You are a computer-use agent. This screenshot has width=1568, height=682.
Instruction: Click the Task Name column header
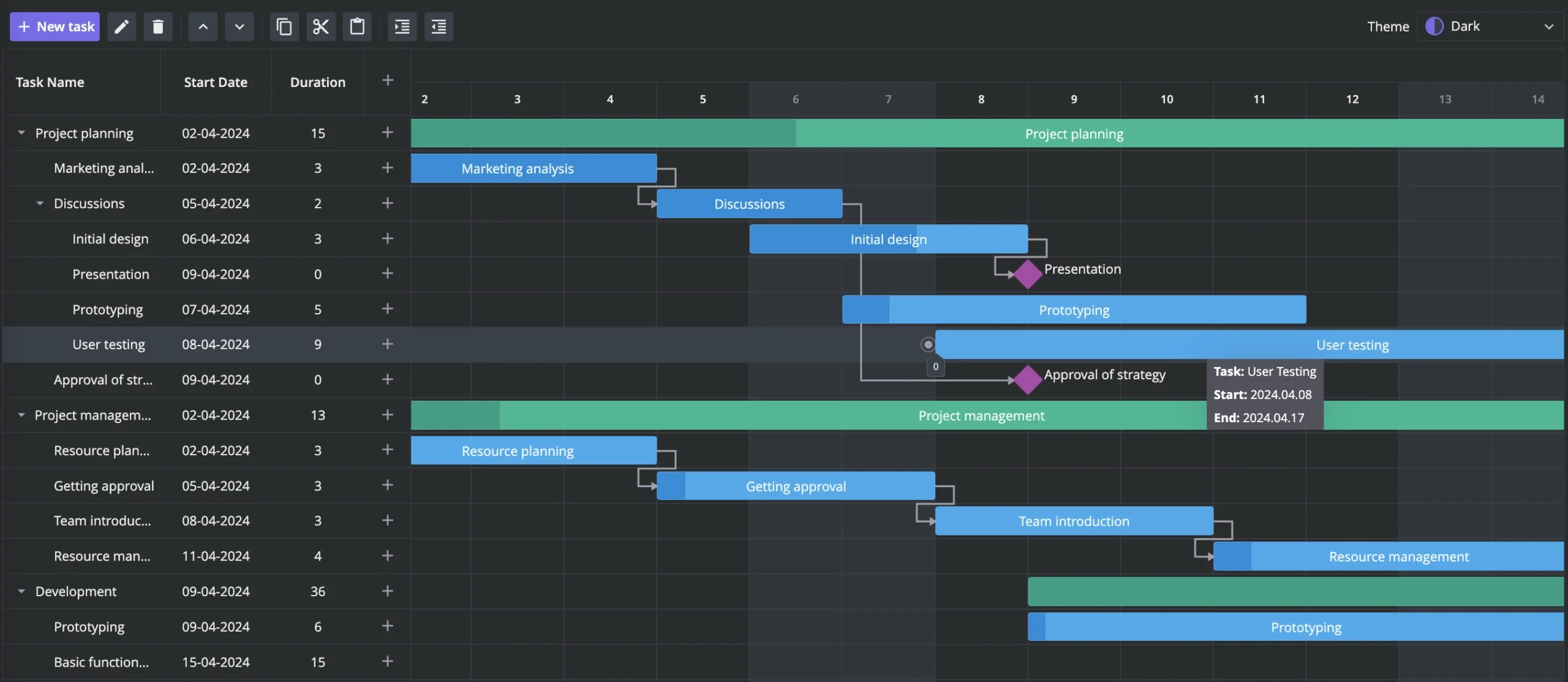click(50, 81)
